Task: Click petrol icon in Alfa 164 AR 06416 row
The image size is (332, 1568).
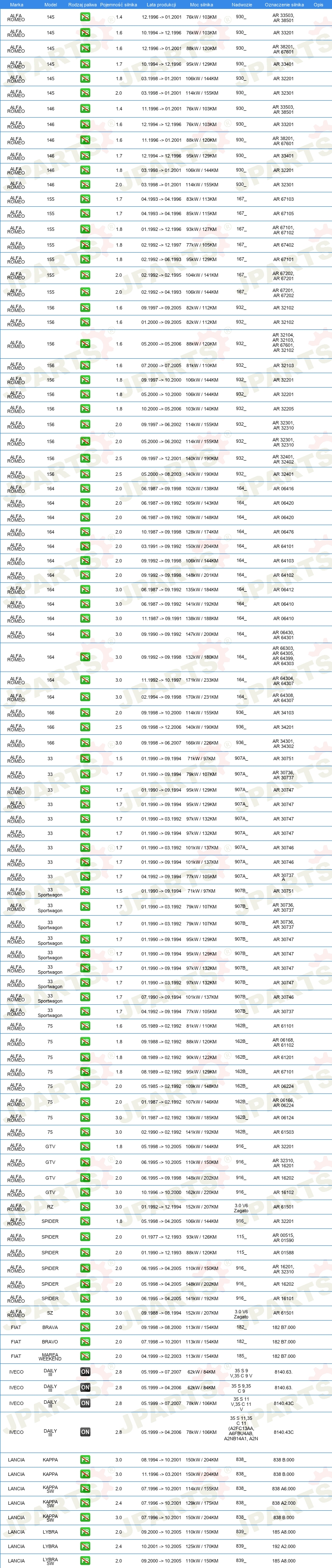Action: (x=84, y=489)
